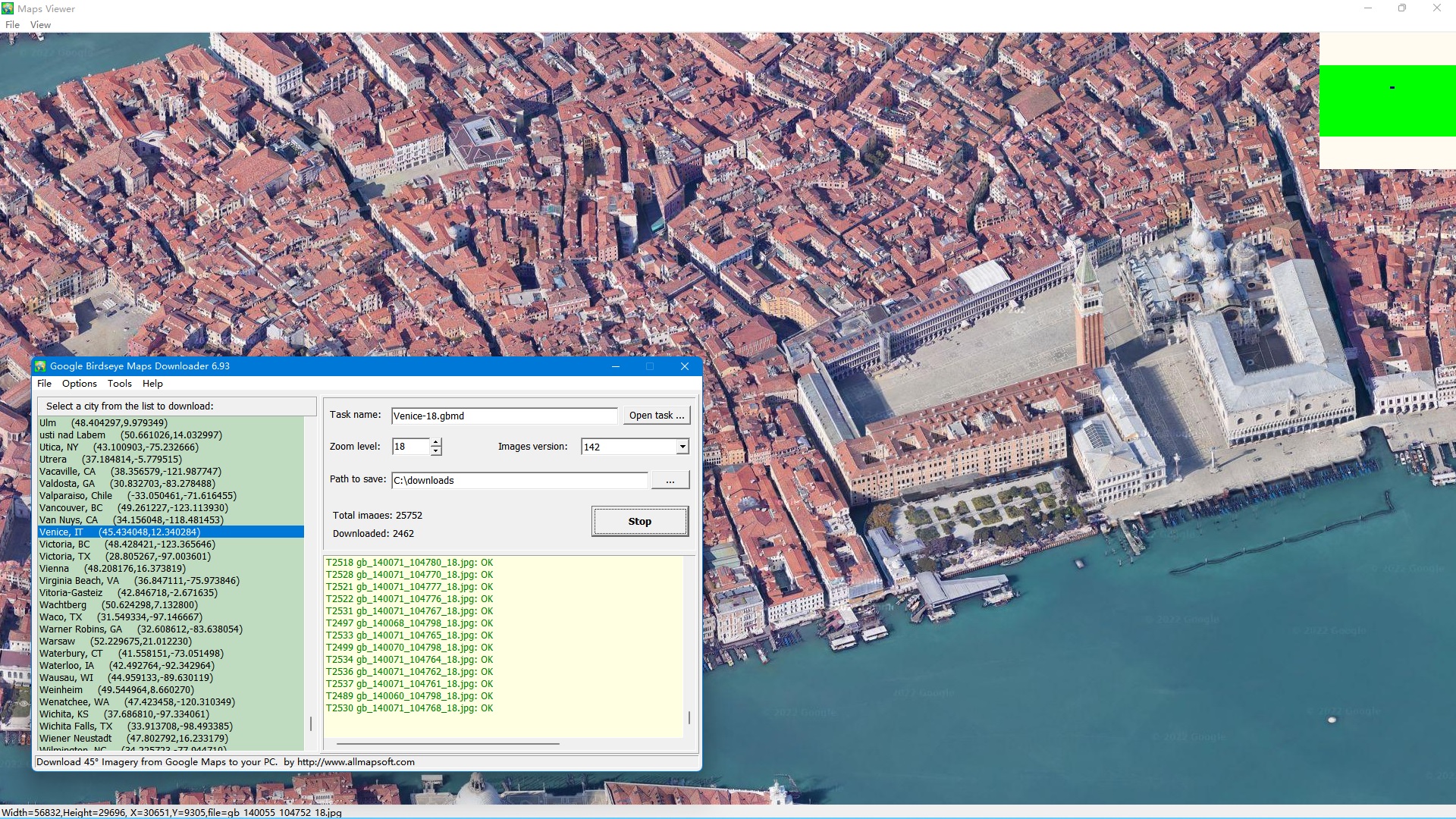Open the Downloader Tools menu
The height and width of the screenshot is (819, 1456).
[x=120, y=384]
